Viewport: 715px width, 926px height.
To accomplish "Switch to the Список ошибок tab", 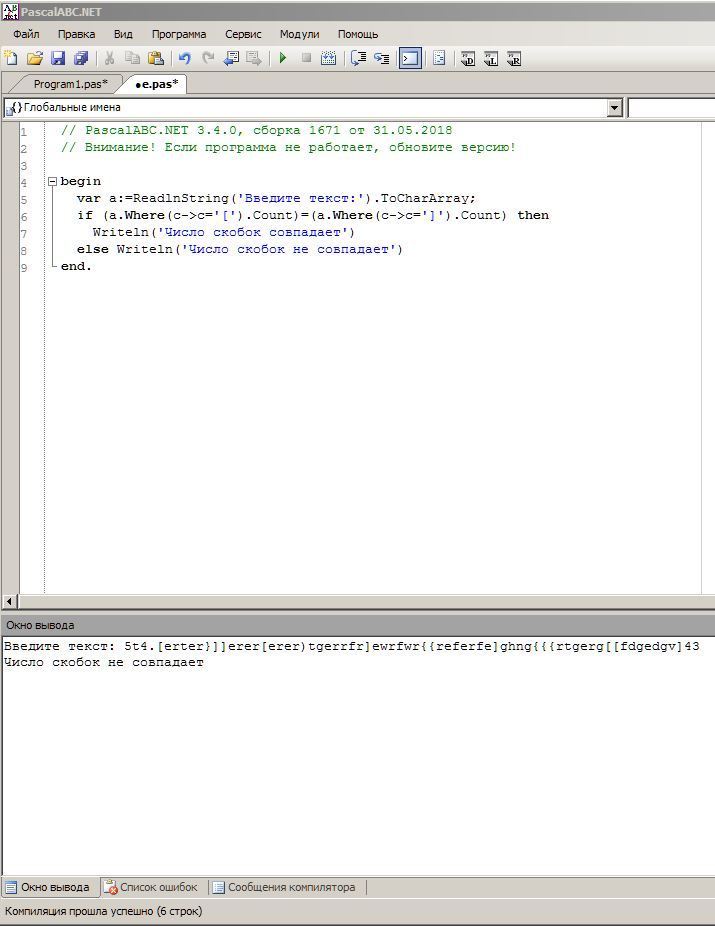I will tap(151, 887).
